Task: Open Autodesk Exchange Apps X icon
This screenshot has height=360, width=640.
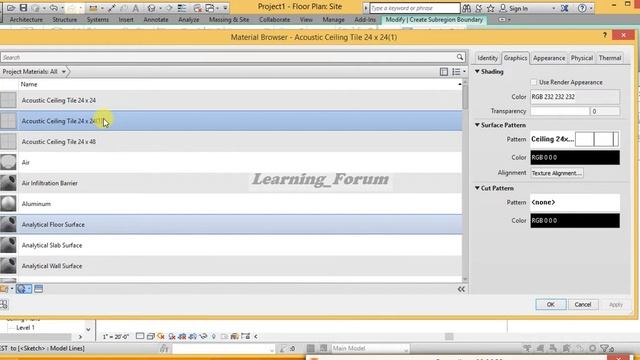Action: pos(564,8)
